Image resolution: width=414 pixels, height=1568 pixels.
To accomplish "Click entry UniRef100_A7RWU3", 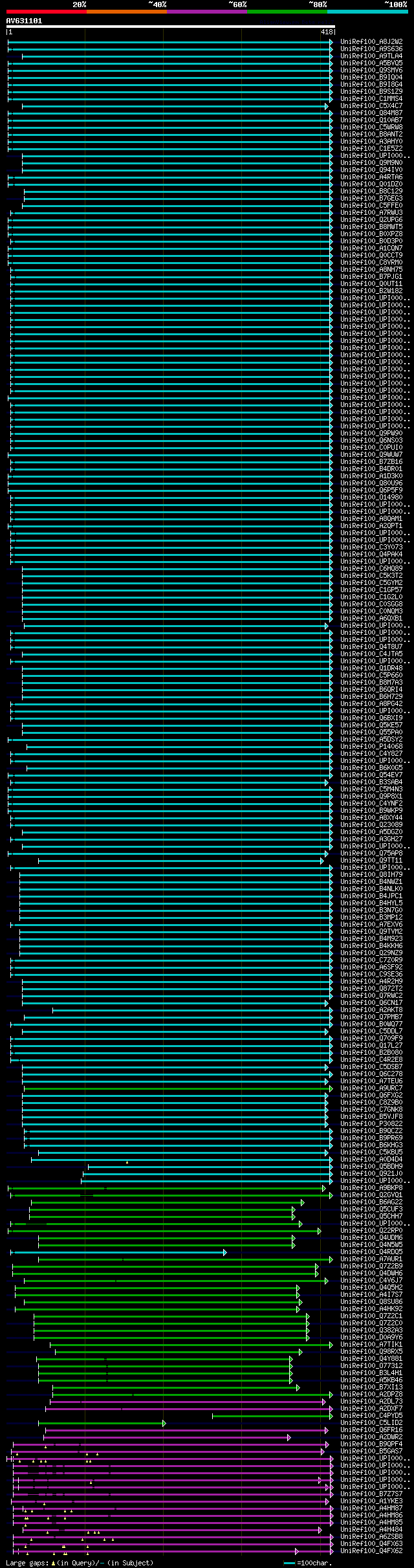I will pos(371,212).
